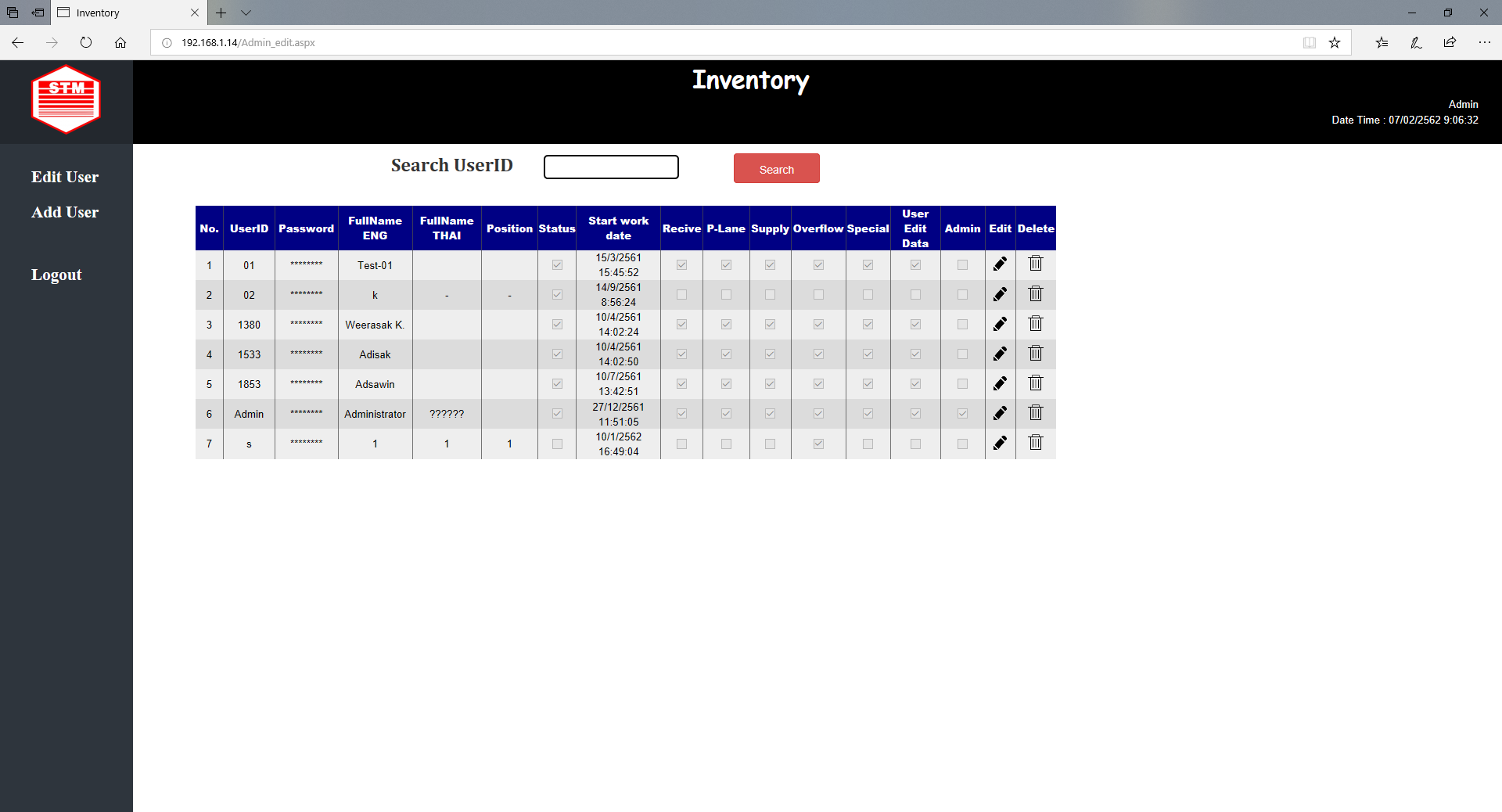Click the trash icon for user 02

pyautogui.click(x=1035, y=294)
